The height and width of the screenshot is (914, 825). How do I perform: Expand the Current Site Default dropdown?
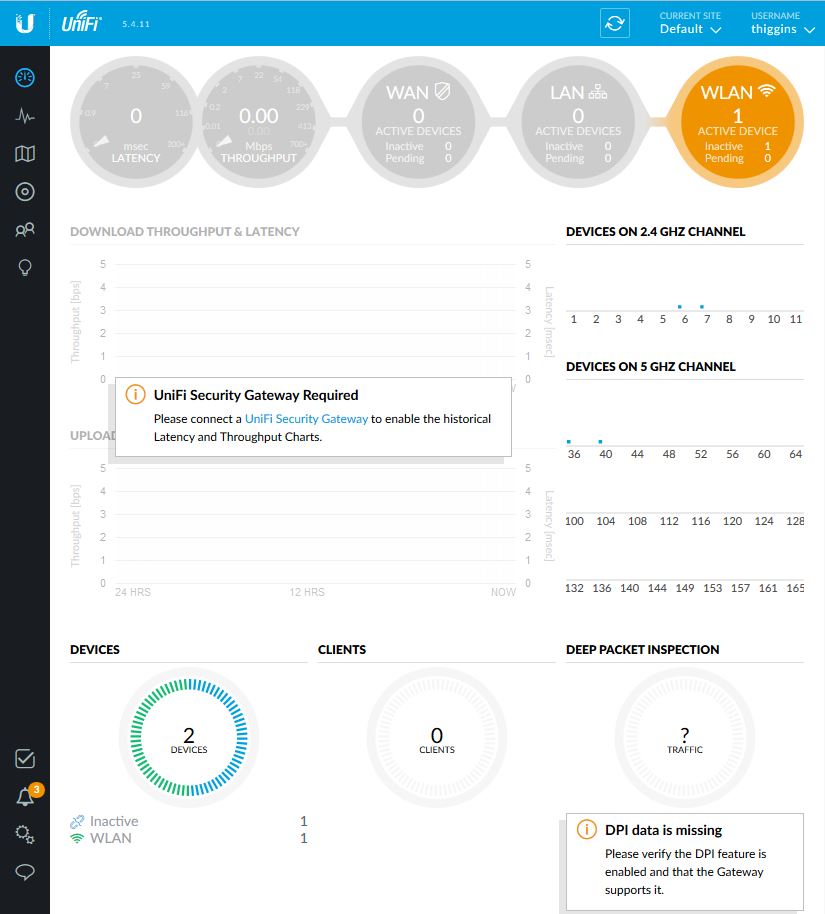pyautogui.click(x=690, y=23)
